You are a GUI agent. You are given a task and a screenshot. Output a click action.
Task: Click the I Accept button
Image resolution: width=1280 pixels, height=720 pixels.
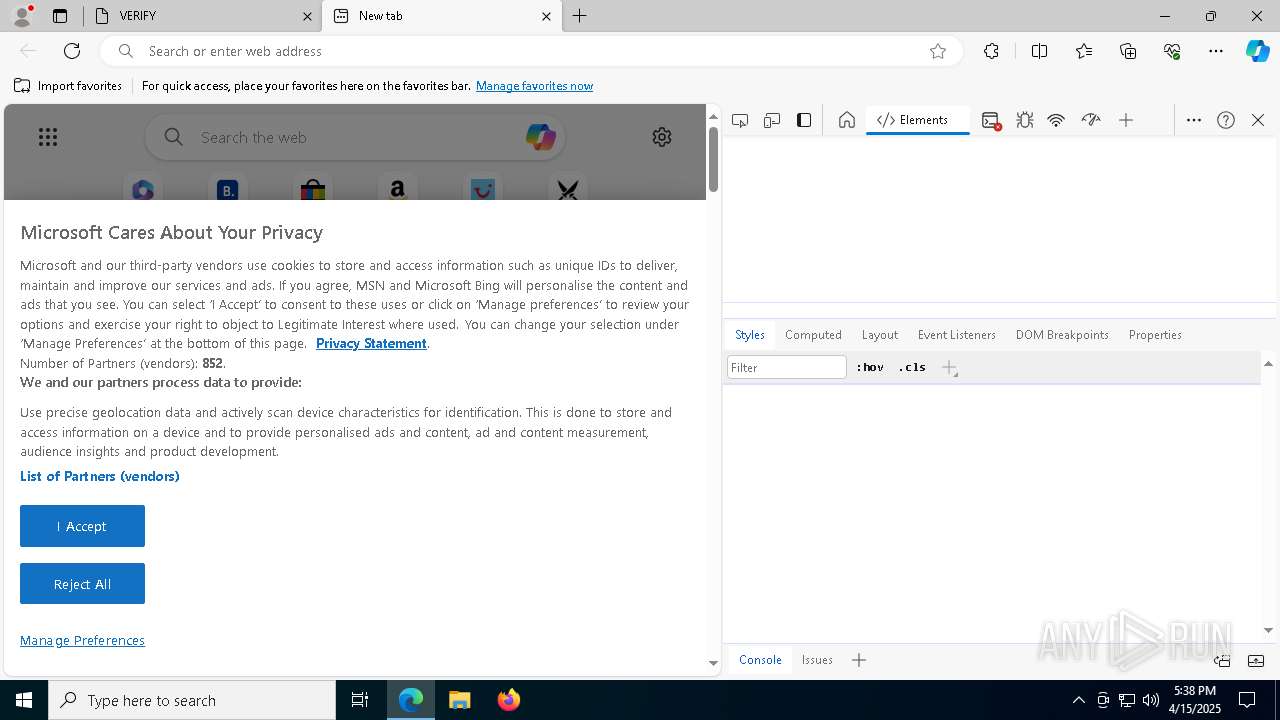coord(82,526)
